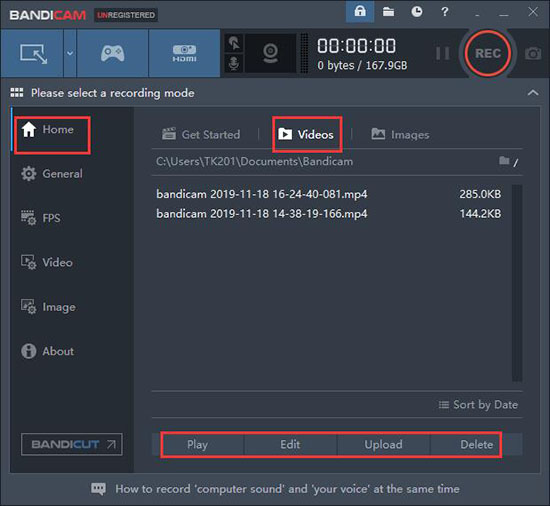Click 144.2KB file size entry

(480, 214)
